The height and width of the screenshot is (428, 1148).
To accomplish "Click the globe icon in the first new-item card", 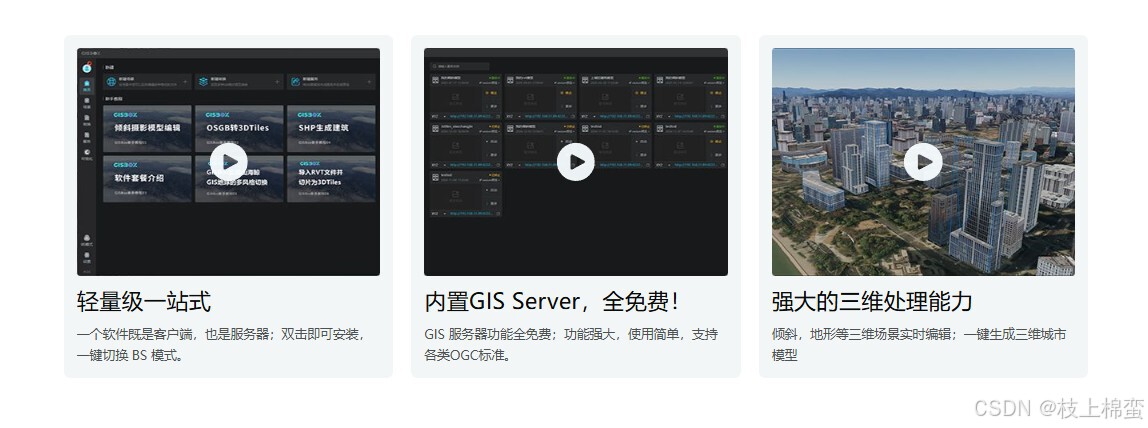I will (111, 82).
